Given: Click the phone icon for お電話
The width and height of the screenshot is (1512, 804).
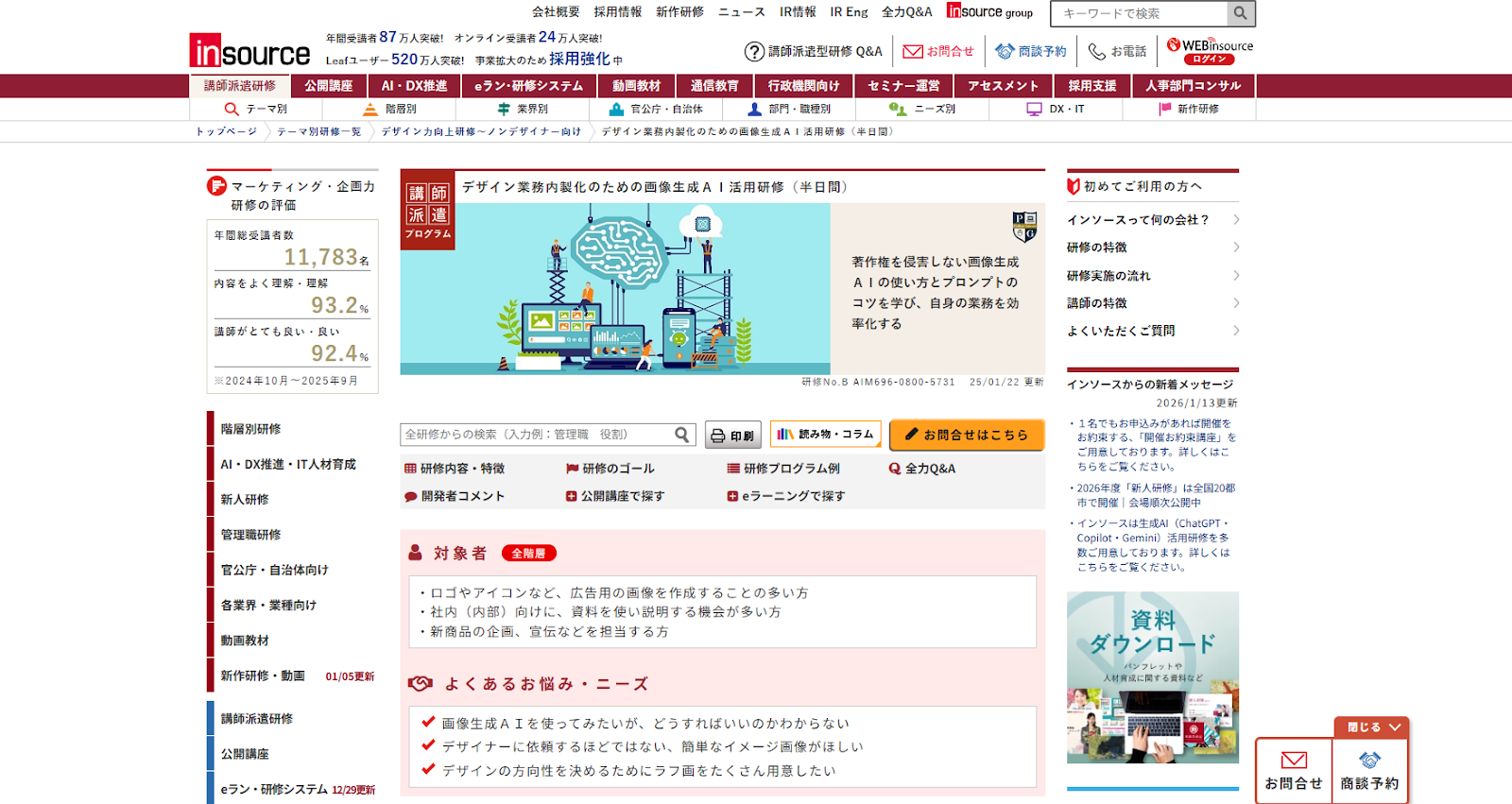Looking at the screenshot, I should (1097, 51).
